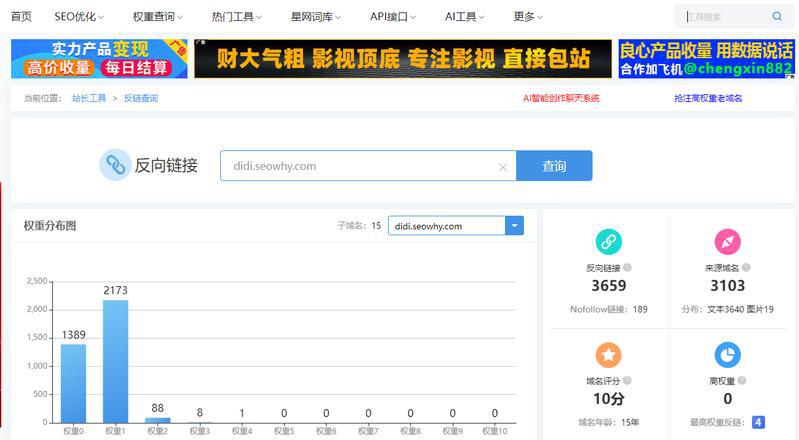Screen dimensions: 799x440
Task: Clear the domain input with the X icon
Action: click(503, 167)
